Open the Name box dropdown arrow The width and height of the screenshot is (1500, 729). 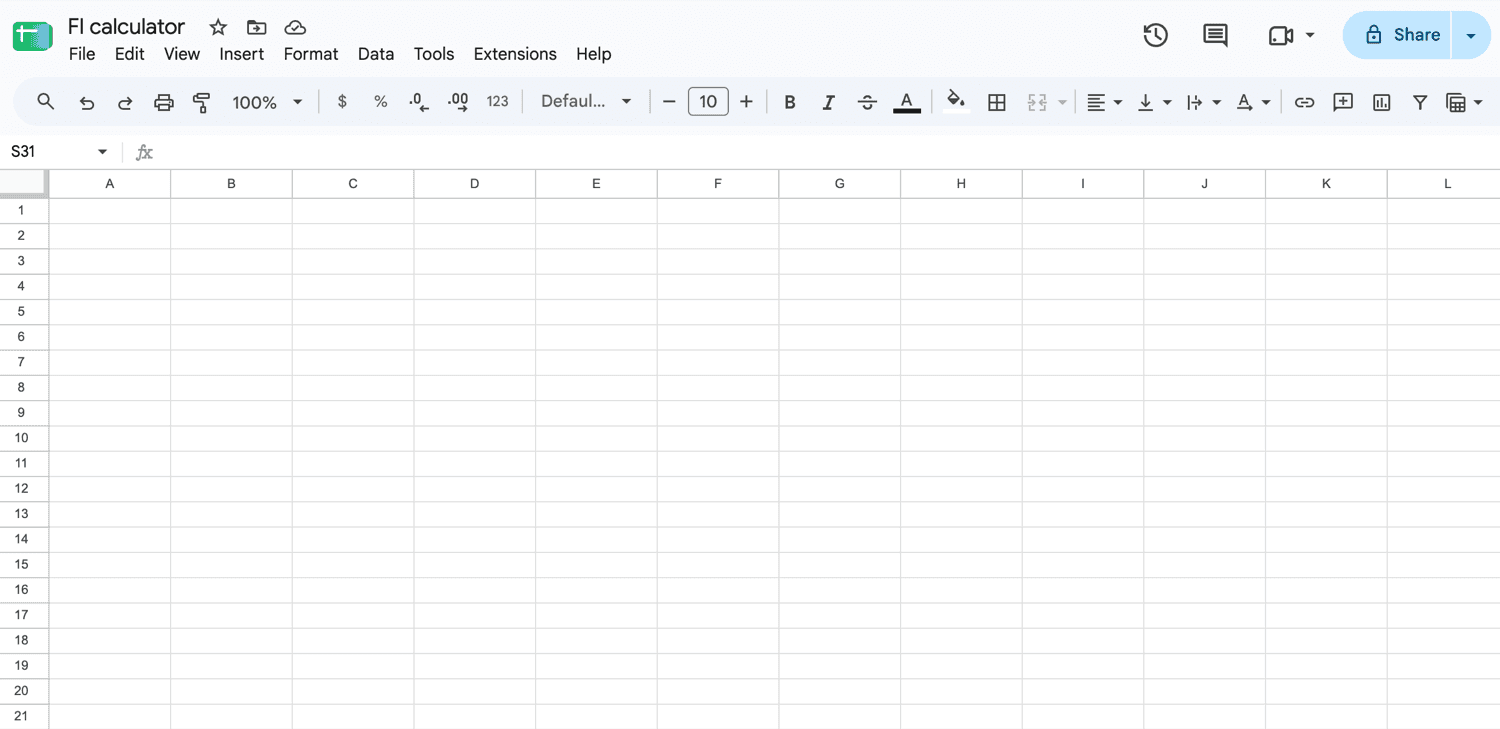[x=102, y=152]
